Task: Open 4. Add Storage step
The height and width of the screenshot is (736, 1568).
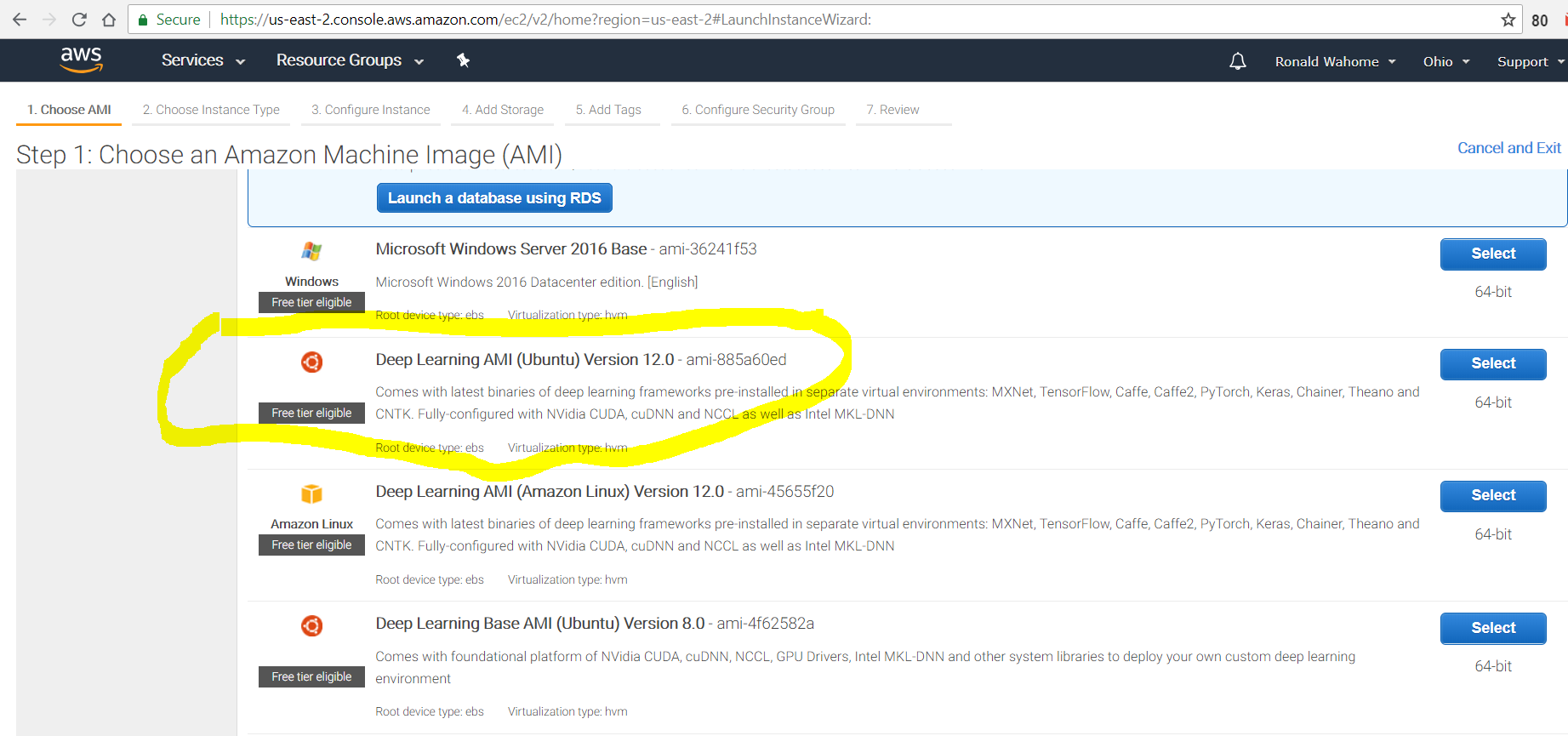Action: [503, 110]
